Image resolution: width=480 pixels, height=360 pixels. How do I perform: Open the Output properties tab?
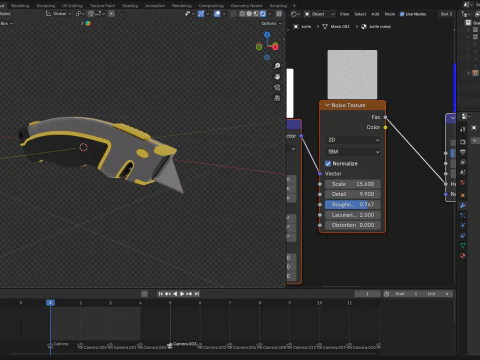(x=463, y=152)
